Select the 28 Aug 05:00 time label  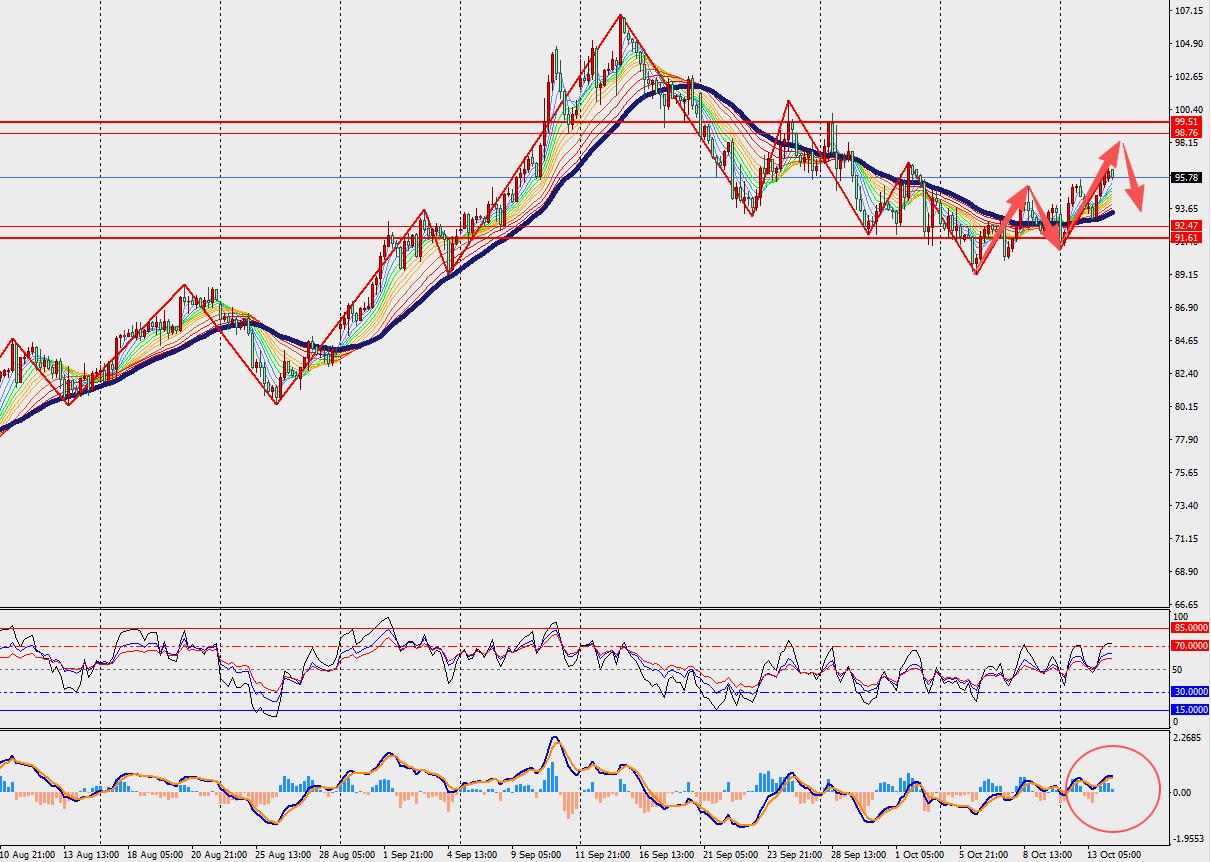(347, 855)
